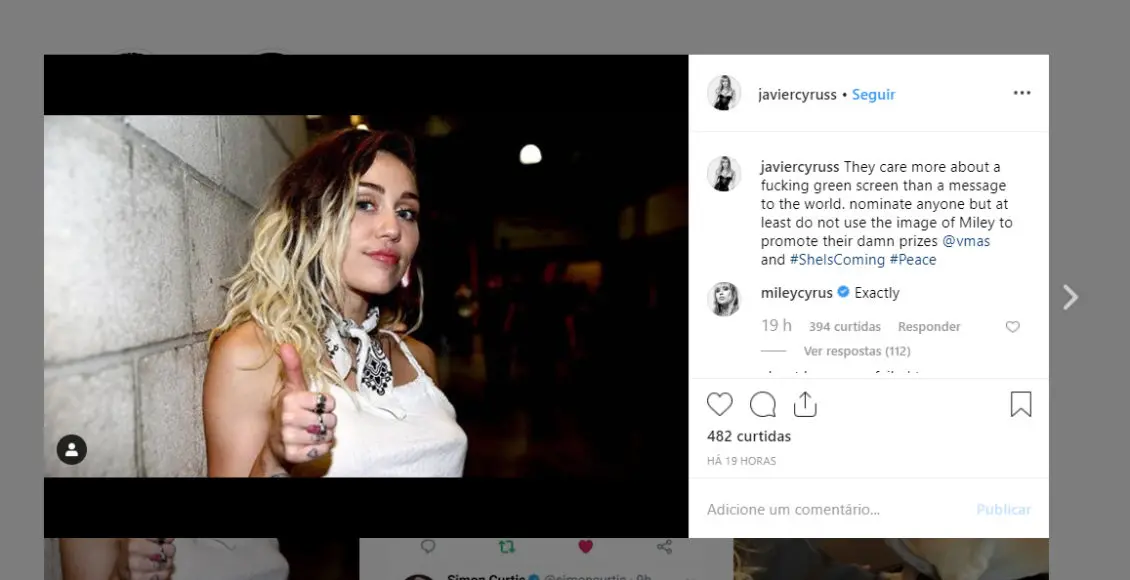Expand Ver respostas (112) replies
Image resolution: width=1130 pixels, height=580 pixels.
[856, 351]
